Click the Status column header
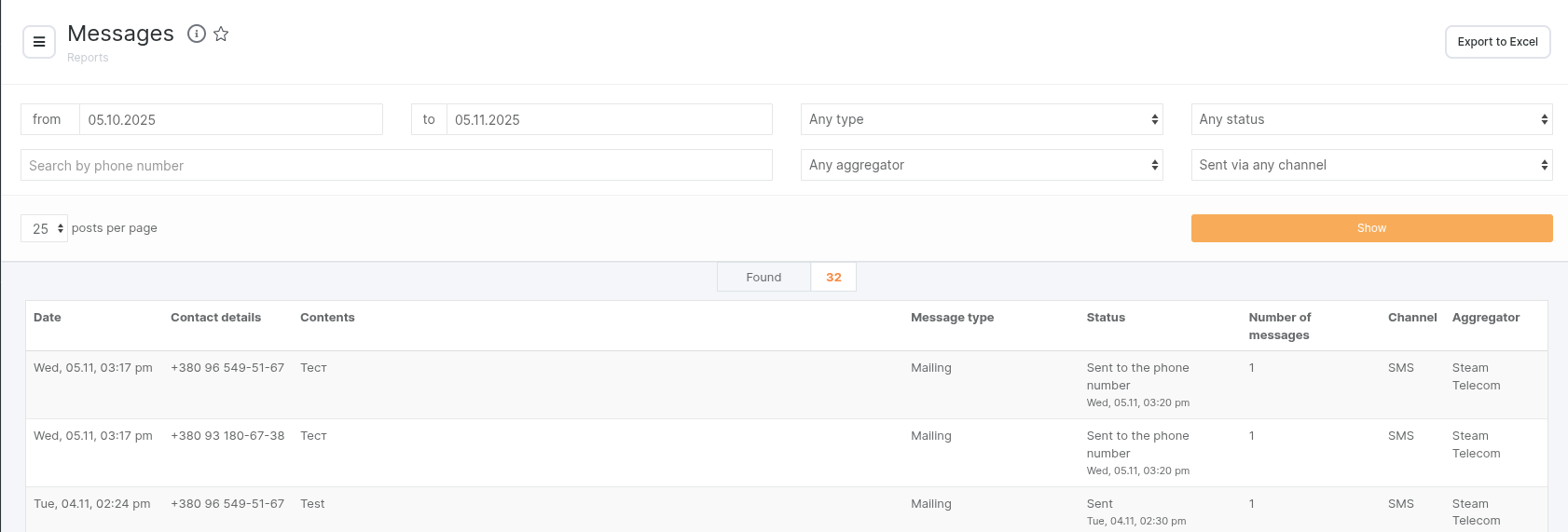The height and width of the screenshot is (532, 1568). [x=1106, y=318]
